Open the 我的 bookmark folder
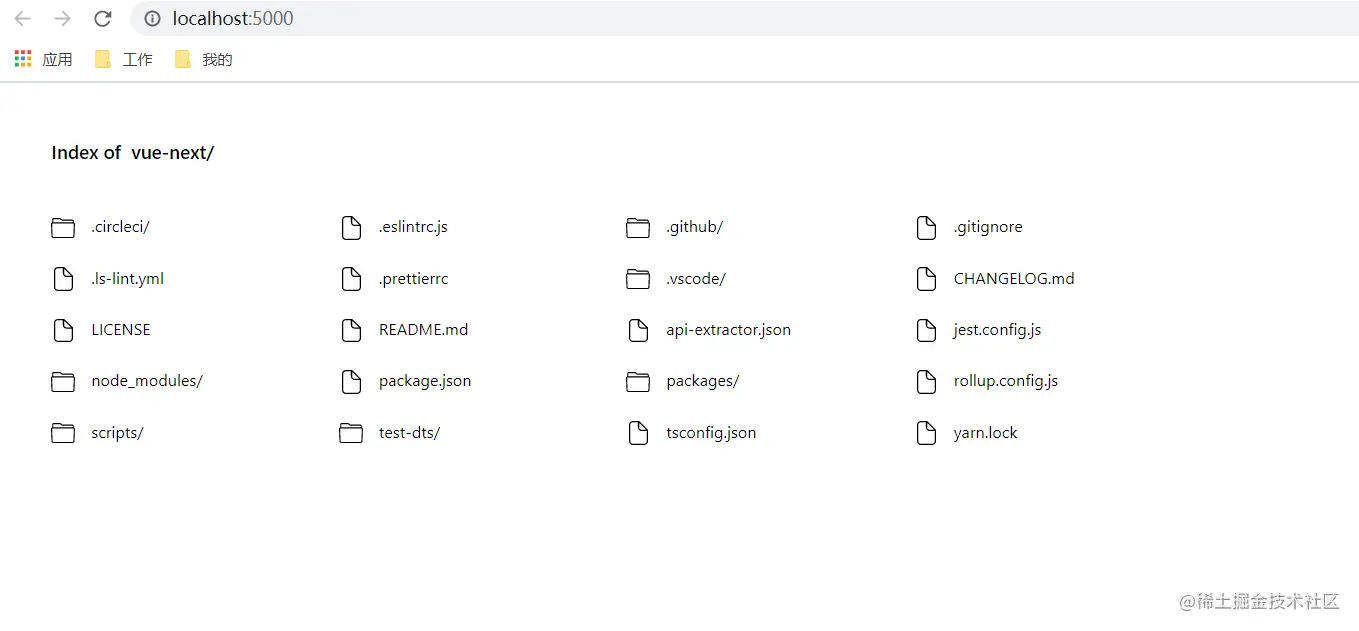Image resolution: width=1359 pixels, height=631 pixels. coord(204,60)
